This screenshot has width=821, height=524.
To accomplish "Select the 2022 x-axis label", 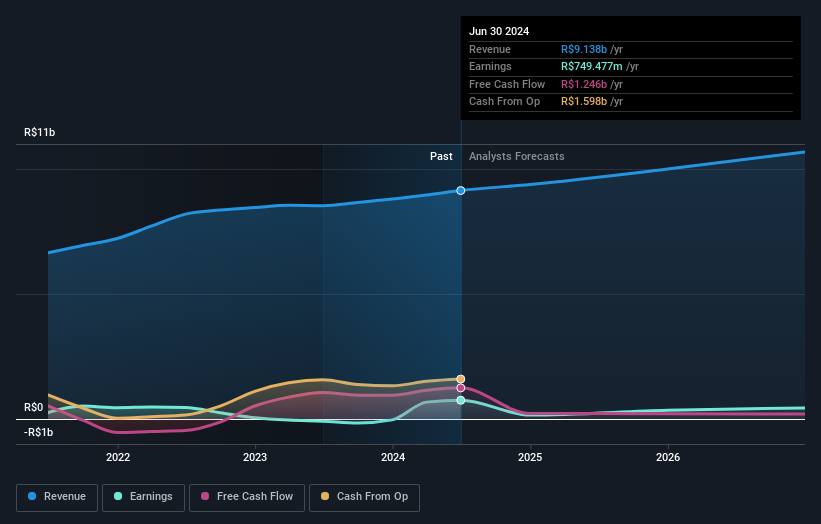I will coord(118,457).
